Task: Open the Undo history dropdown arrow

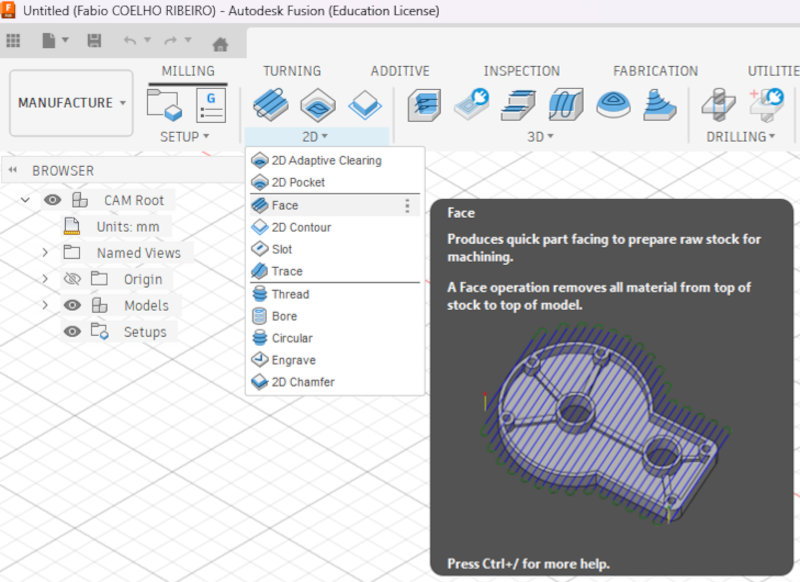Action: [x=147, y=39]
